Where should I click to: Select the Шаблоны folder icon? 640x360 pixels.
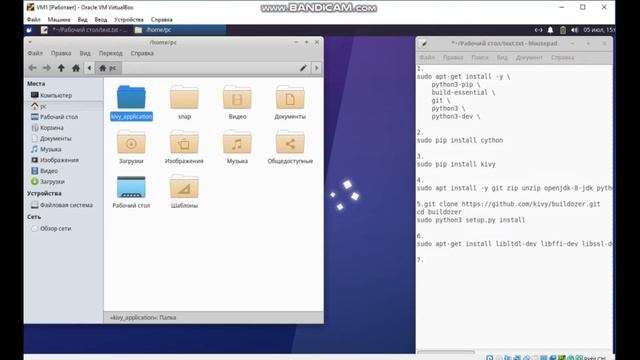184,187
